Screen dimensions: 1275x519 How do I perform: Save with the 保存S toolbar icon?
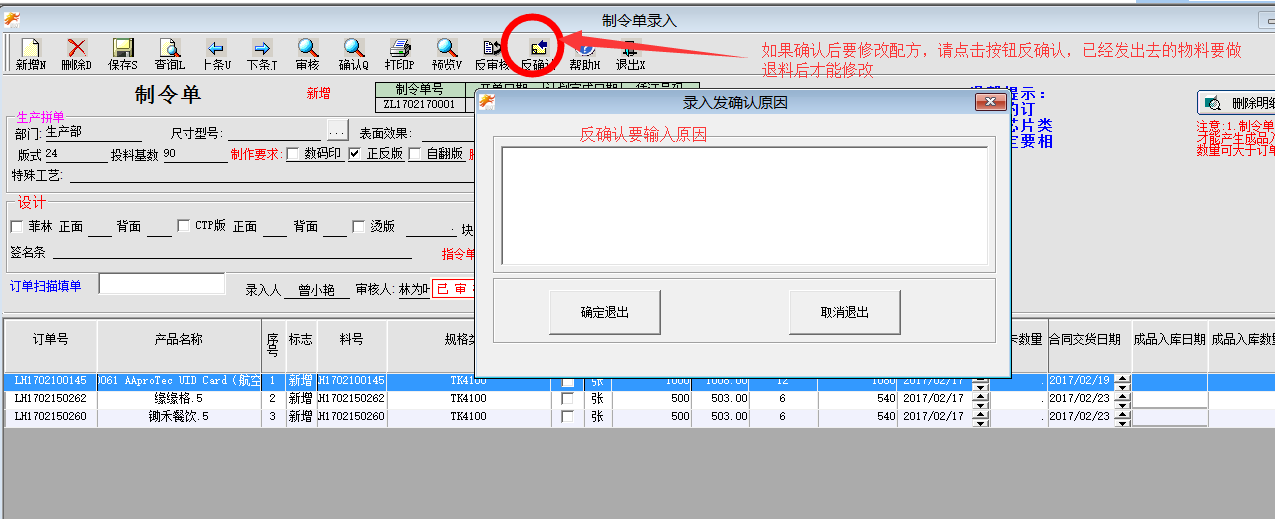[x=123, y=55]
